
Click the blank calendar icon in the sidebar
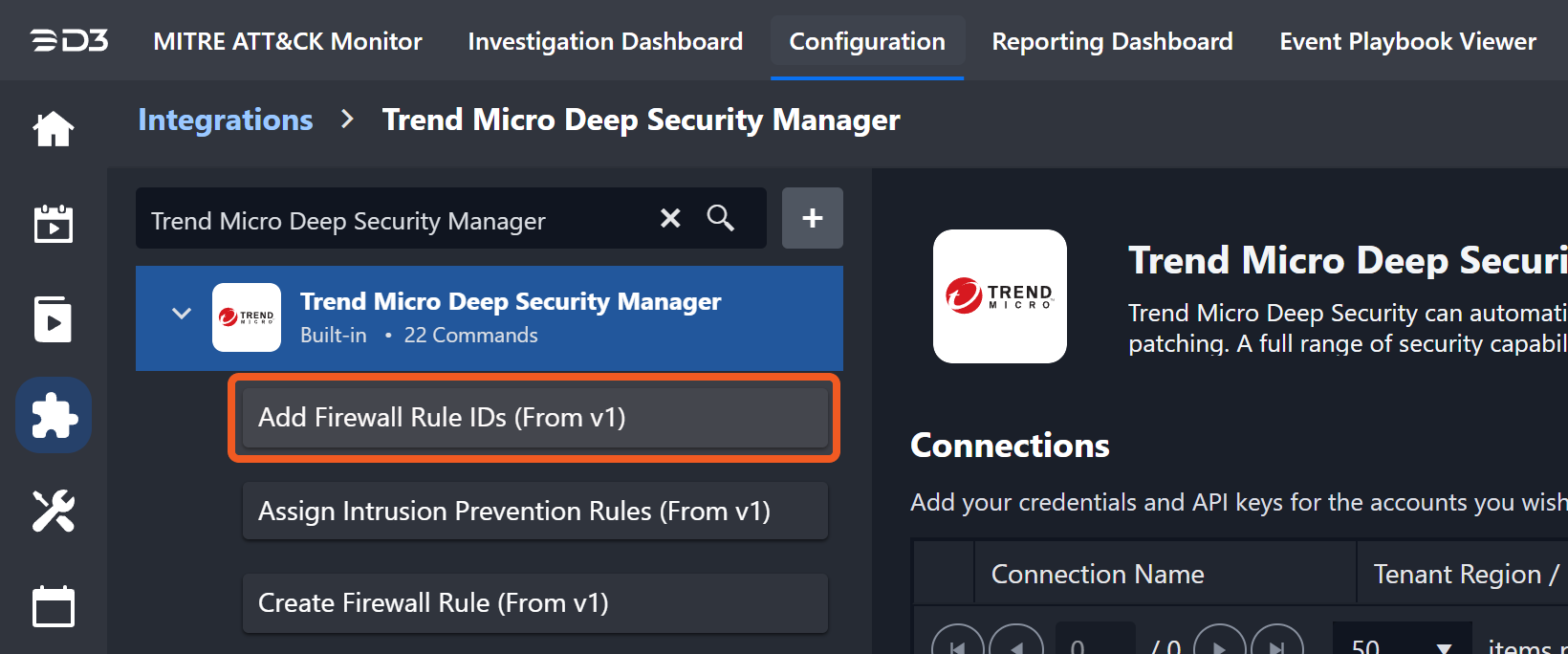[54, 606]
